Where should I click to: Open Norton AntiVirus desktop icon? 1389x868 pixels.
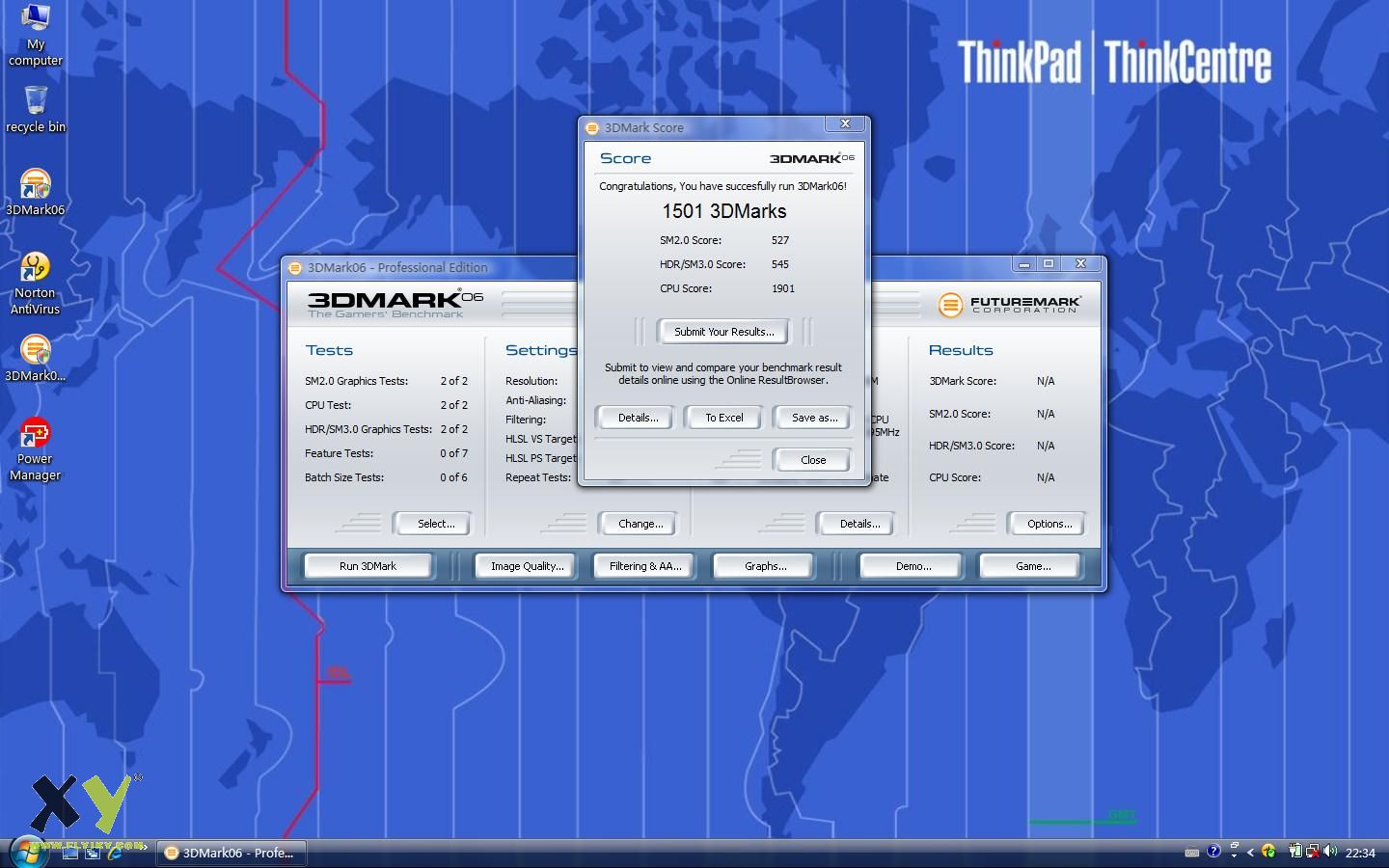36,284
